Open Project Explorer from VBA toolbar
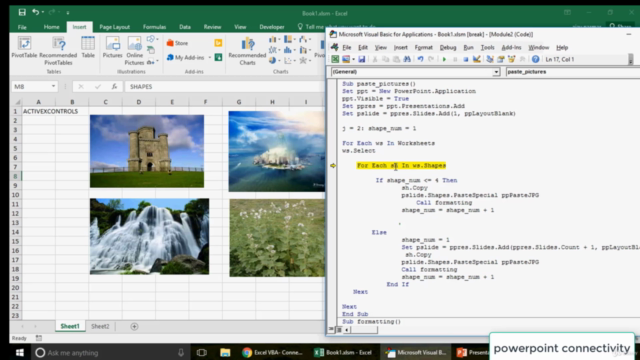 coord(490,59)
